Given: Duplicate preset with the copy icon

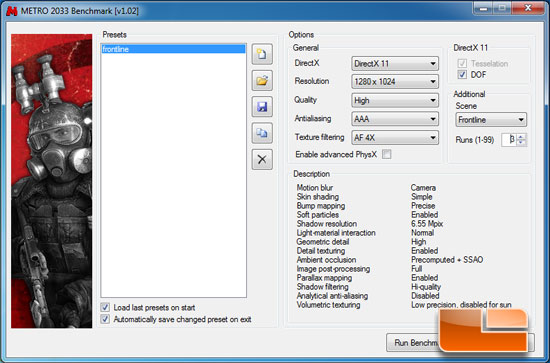Looking at the screenshot, I should click(x=262, y=133).
